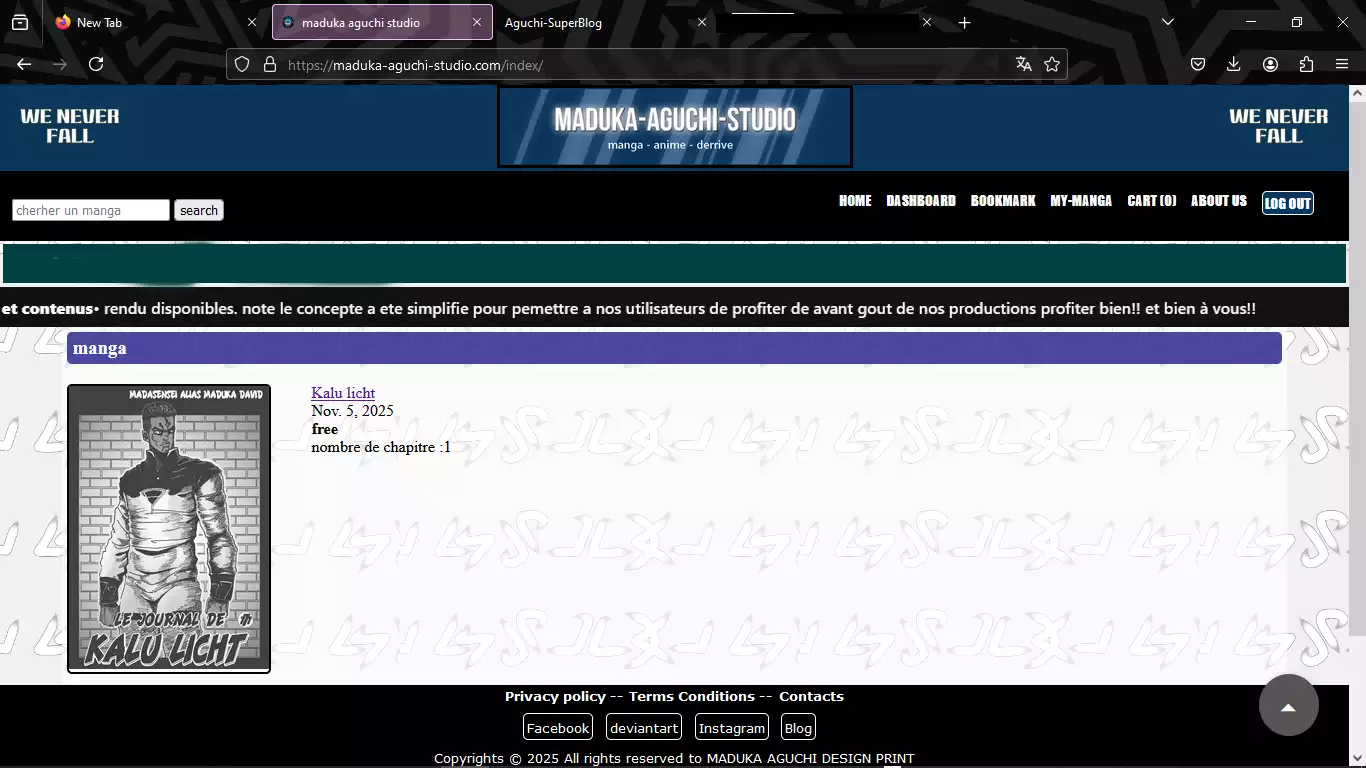The image size is (1366, 768).
Task: Focus the 'chercher un manga' search field
Action: 91,210
